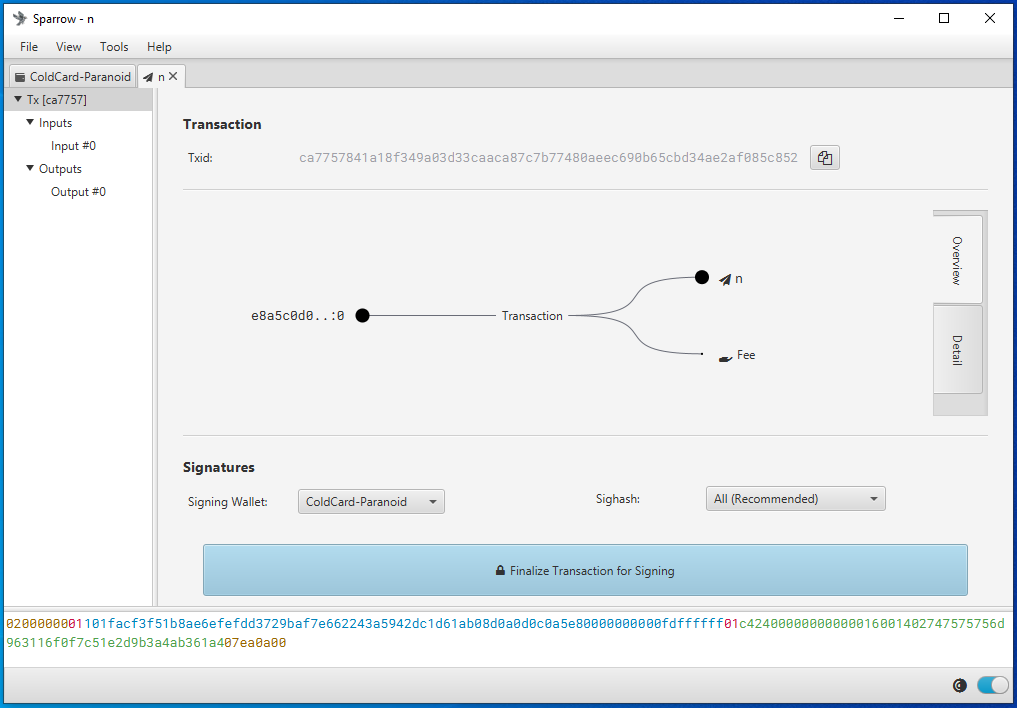Screen dimensions: 1017x708
Task: Click the raw transaction hex at the bottom
Action: point(505,633)
